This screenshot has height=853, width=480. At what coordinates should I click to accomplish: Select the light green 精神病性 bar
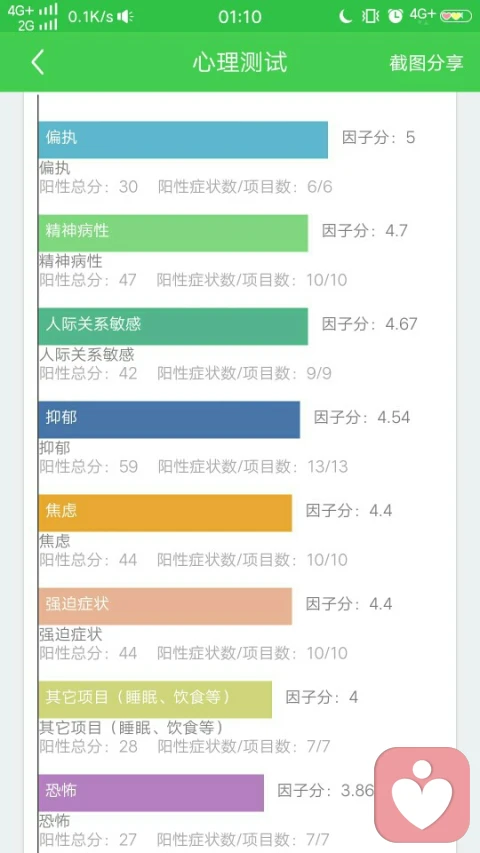pos(173,233)
